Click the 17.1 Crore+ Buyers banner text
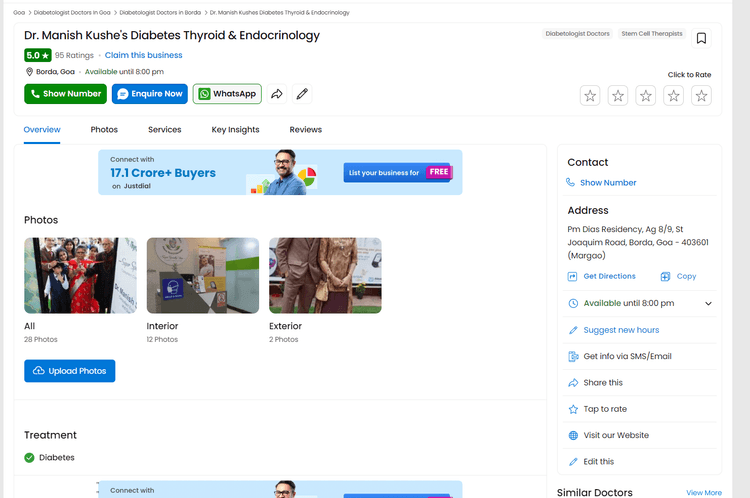This screenshot has height=498, width=750. coord(163,173)
